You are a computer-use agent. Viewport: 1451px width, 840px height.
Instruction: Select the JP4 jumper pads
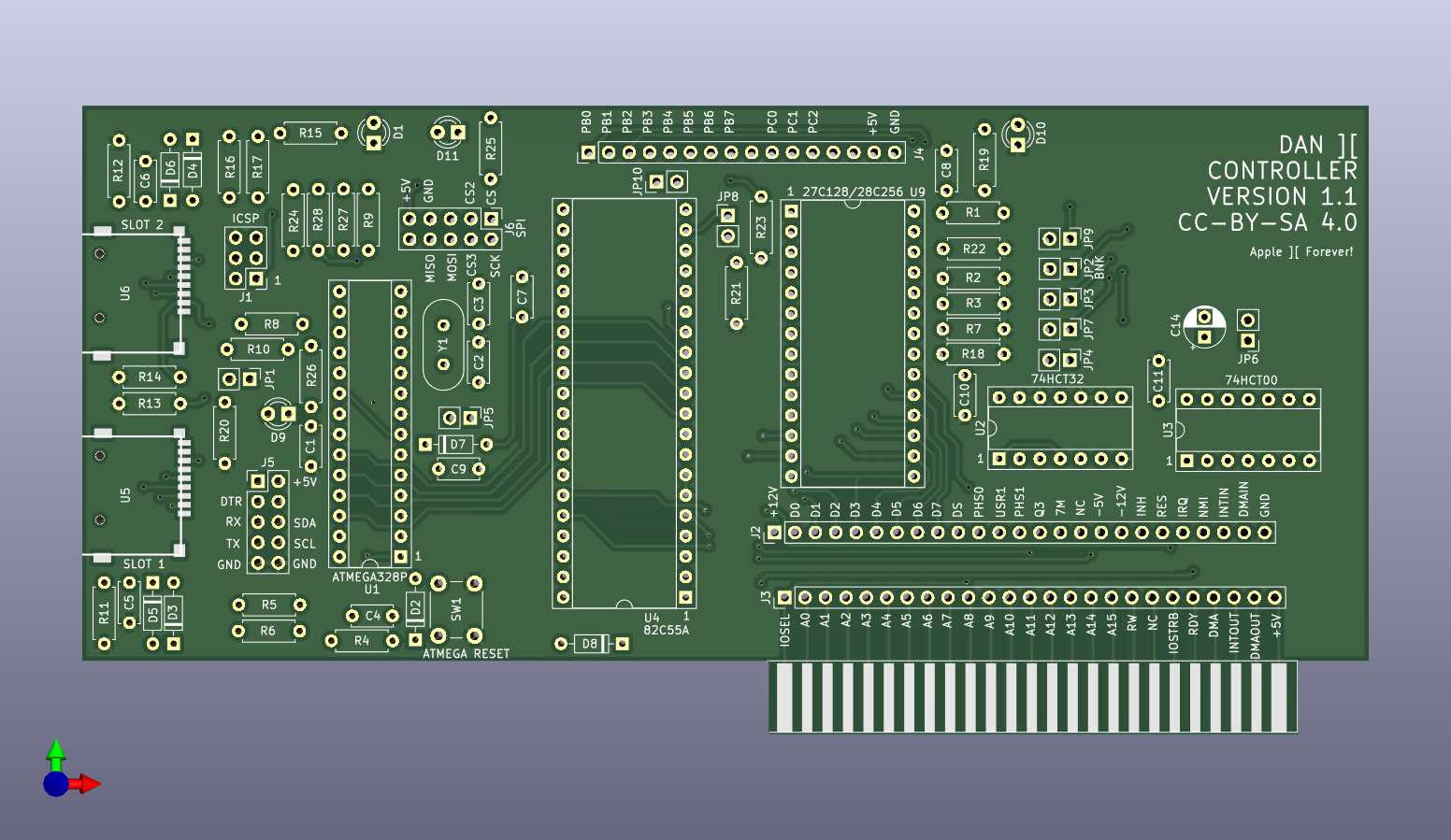(x=1059, y=360)
